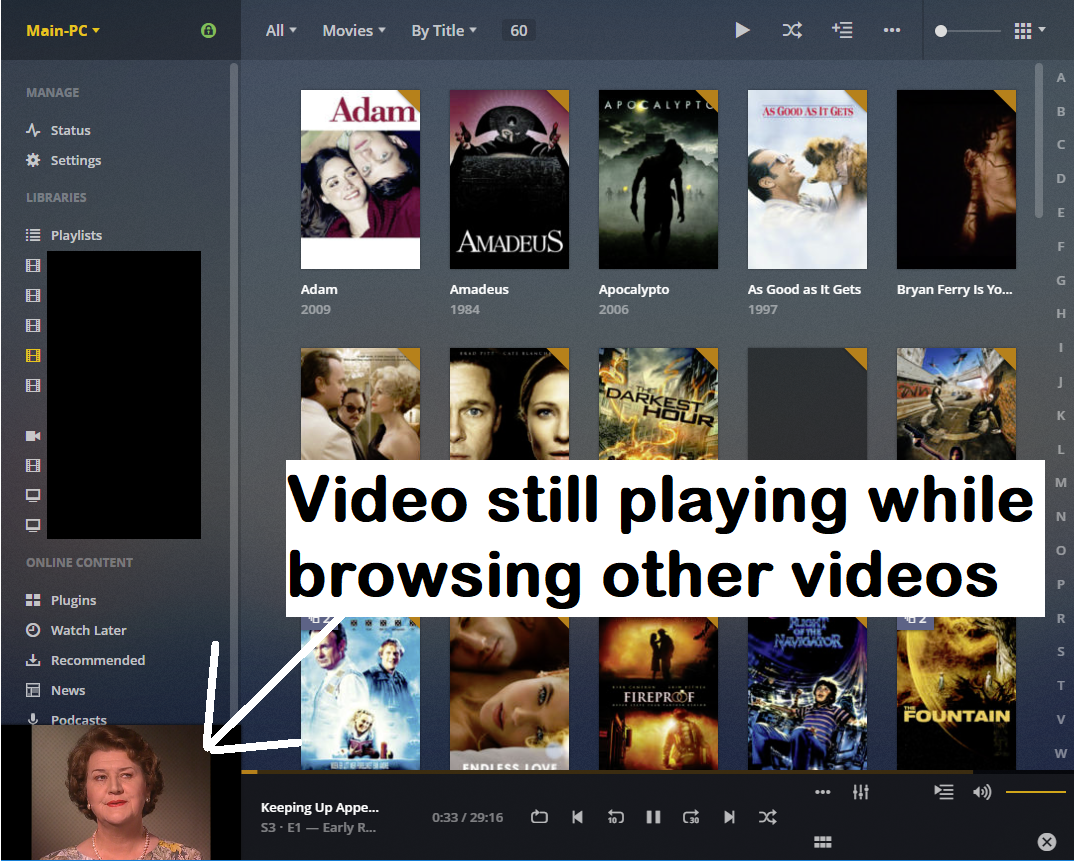Viewport: 1074px width, 861px height.
Task: Click the As Good as It Gets title
Action: click(x=804, y=289)
